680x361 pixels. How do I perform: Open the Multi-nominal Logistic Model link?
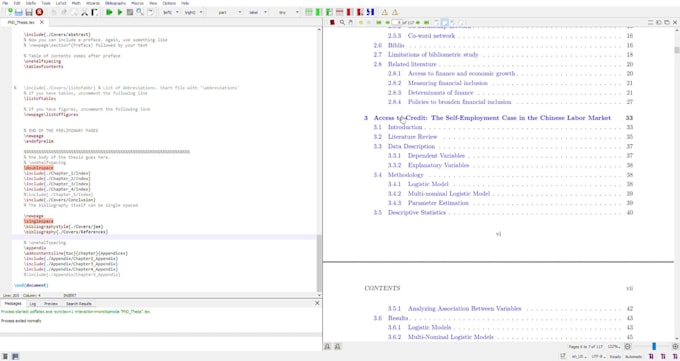click(x=449, y=194)
